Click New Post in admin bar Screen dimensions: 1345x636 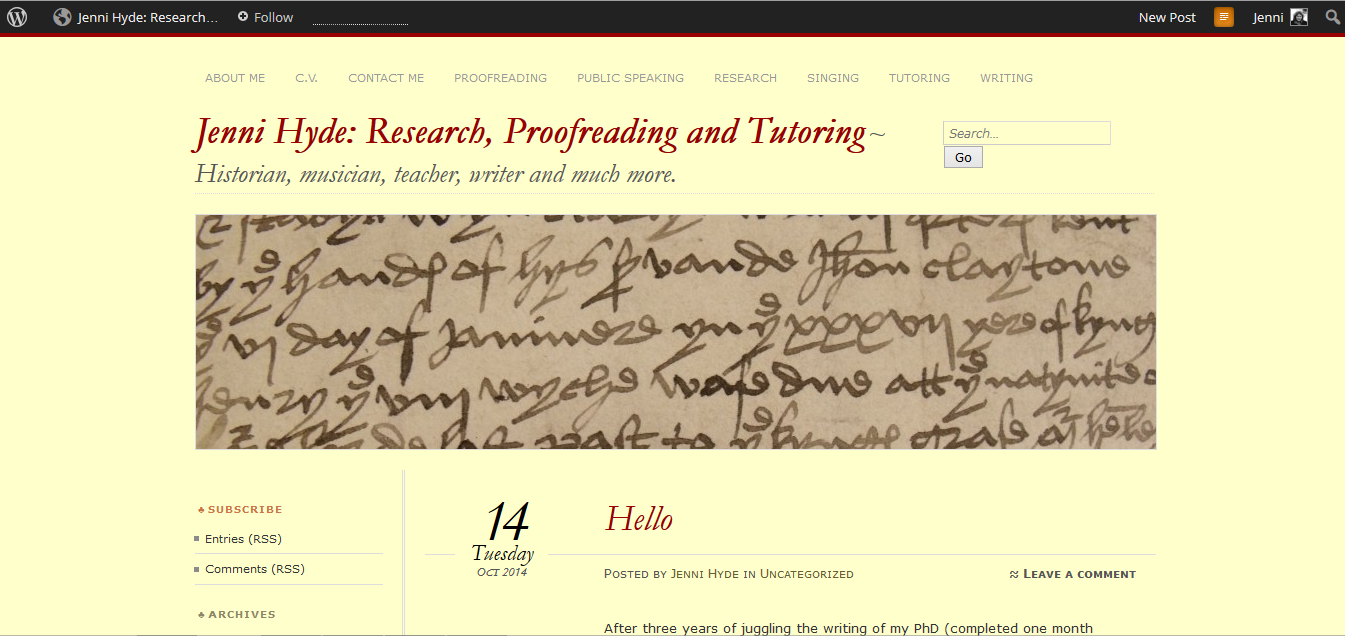pos(1167,17)
